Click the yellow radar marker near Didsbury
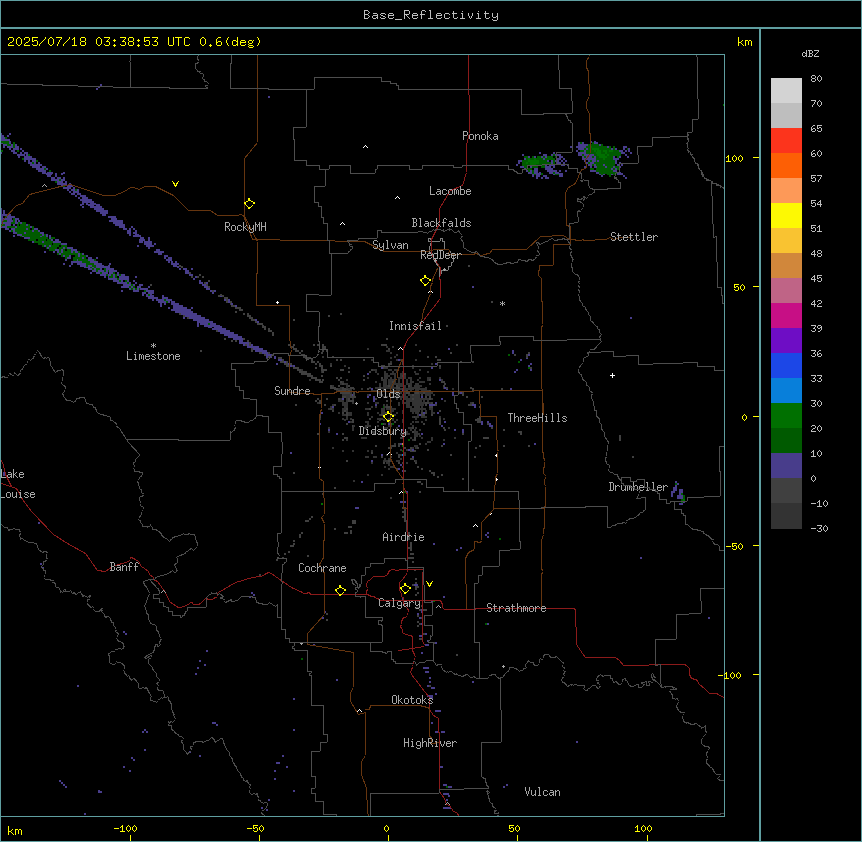The width and height of the screenshot is (862, 842). click(x=389, y=417)
